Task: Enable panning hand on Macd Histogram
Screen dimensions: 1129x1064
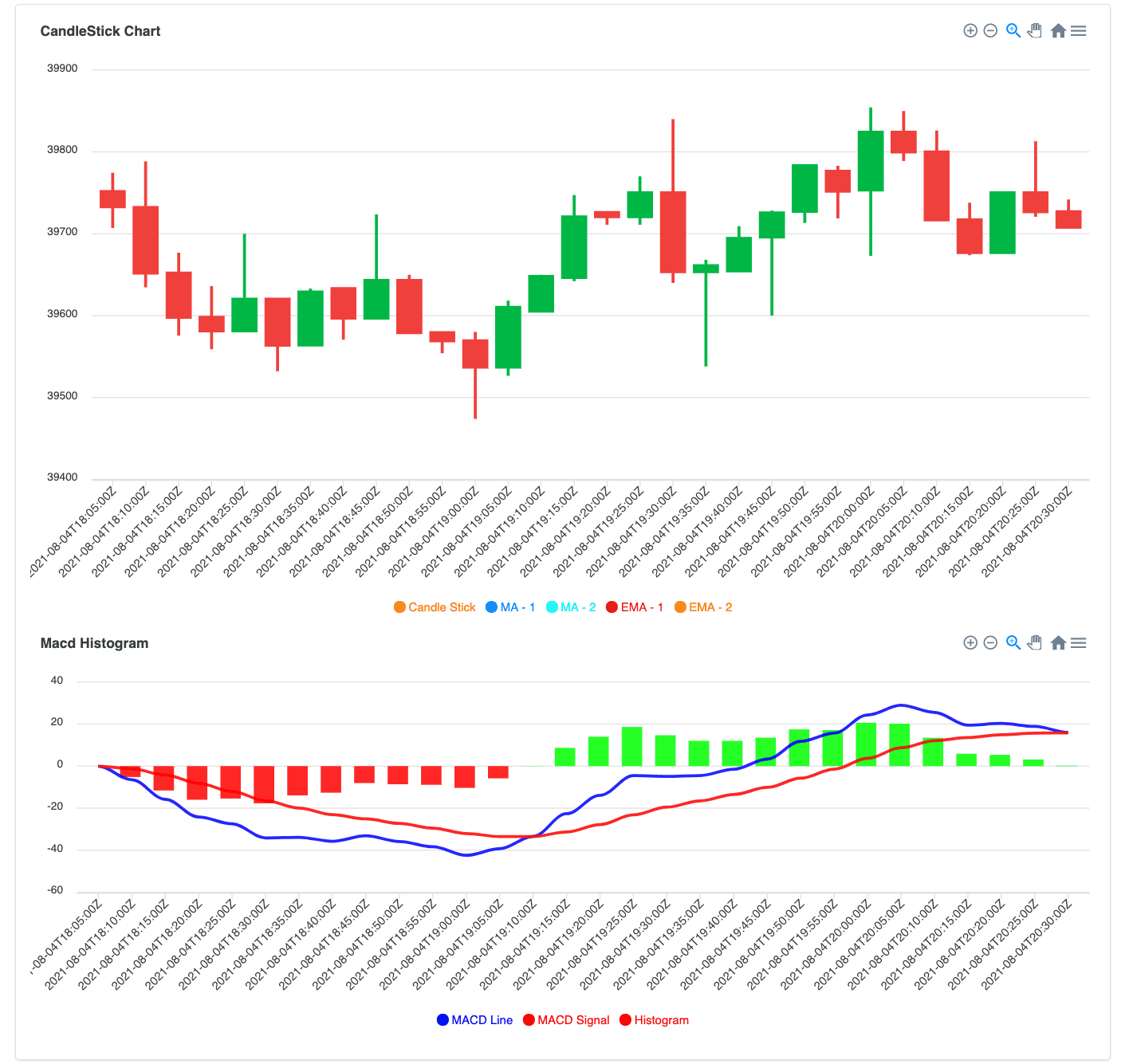Action: click(1035, 643)
